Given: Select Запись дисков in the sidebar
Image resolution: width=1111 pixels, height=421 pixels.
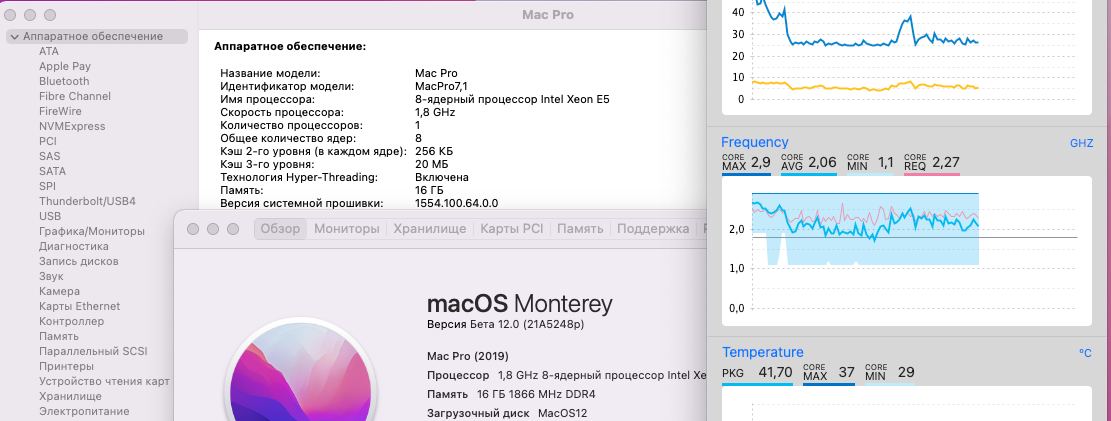Looking at the screenshot, I should pyautogui.click(x=79, y=261).
